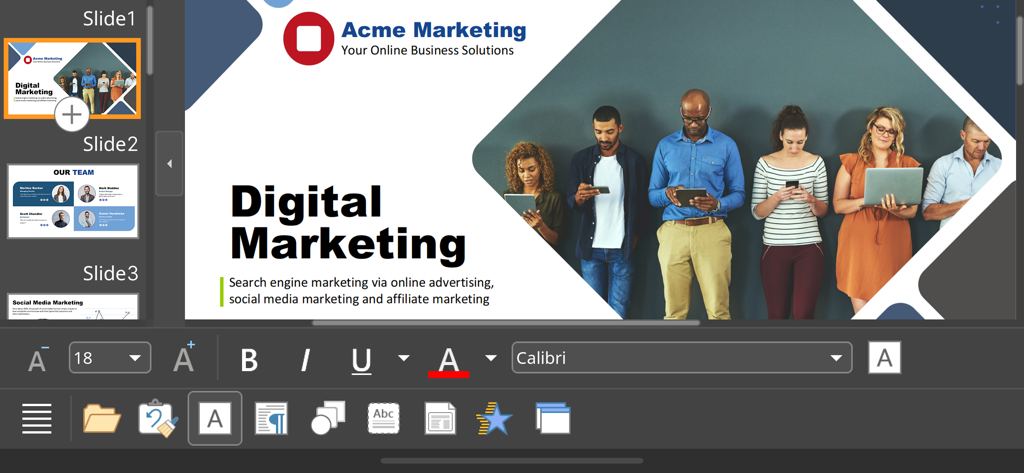Collapse slide panel with arrow handle
This screenshot has height=473, width=1024.
click(170, 163)
